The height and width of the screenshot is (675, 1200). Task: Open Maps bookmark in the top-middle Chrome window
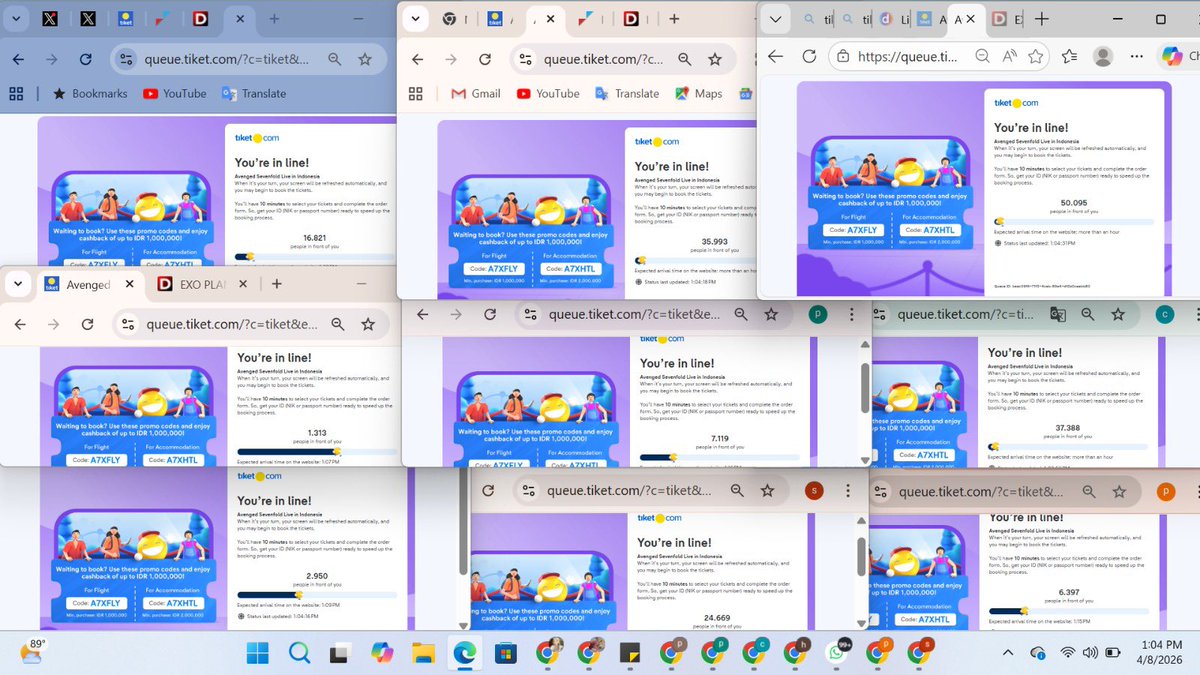[698, 93]
